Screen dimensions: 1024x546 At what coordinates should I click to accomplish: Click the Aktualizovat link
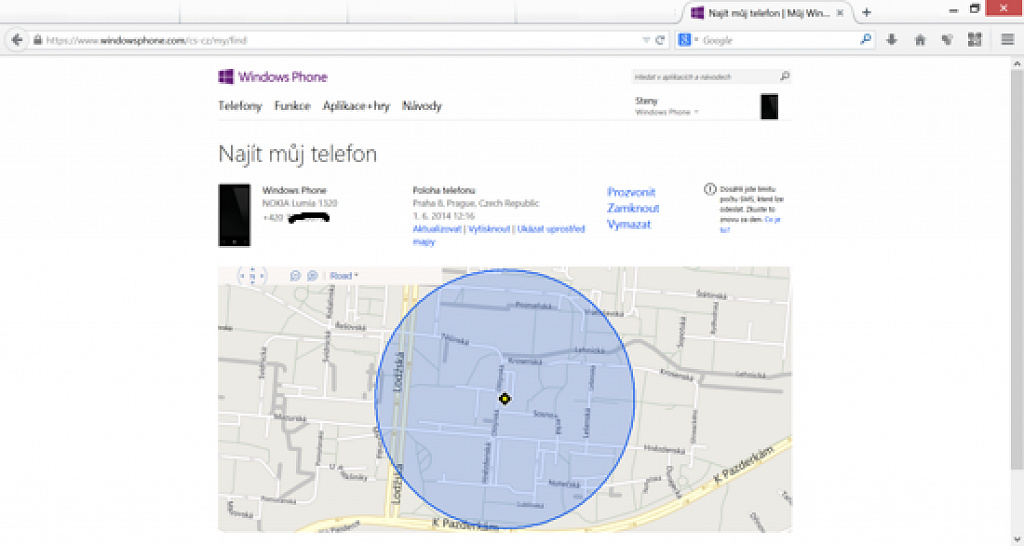click(437, 229)
